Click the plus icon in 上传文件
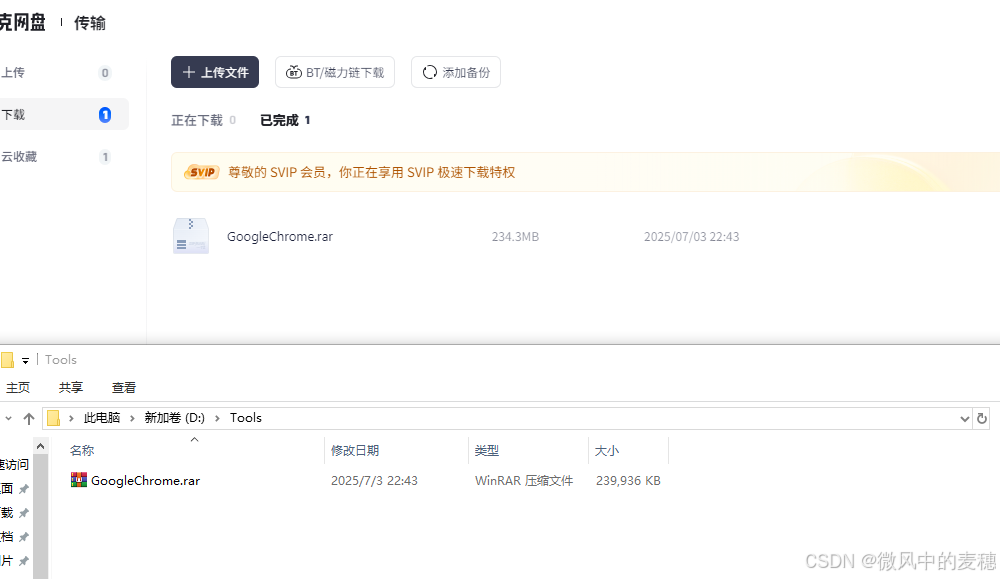Screen dimensions: 1000x579 [x=189, y=72]
